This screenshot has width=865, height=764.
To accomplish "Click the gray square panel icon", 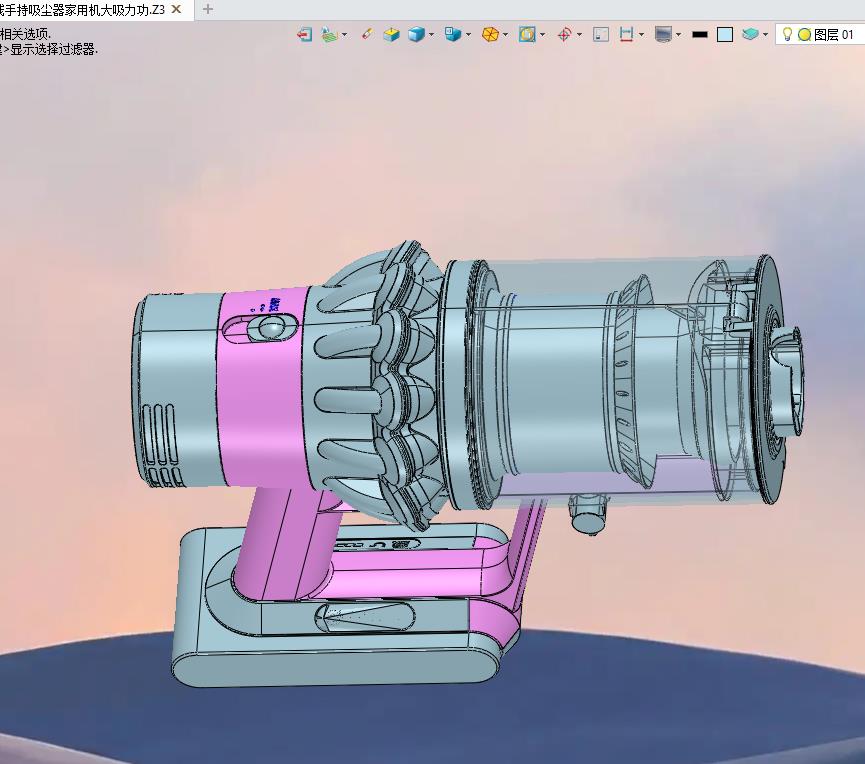I will [x=601, y=35].
